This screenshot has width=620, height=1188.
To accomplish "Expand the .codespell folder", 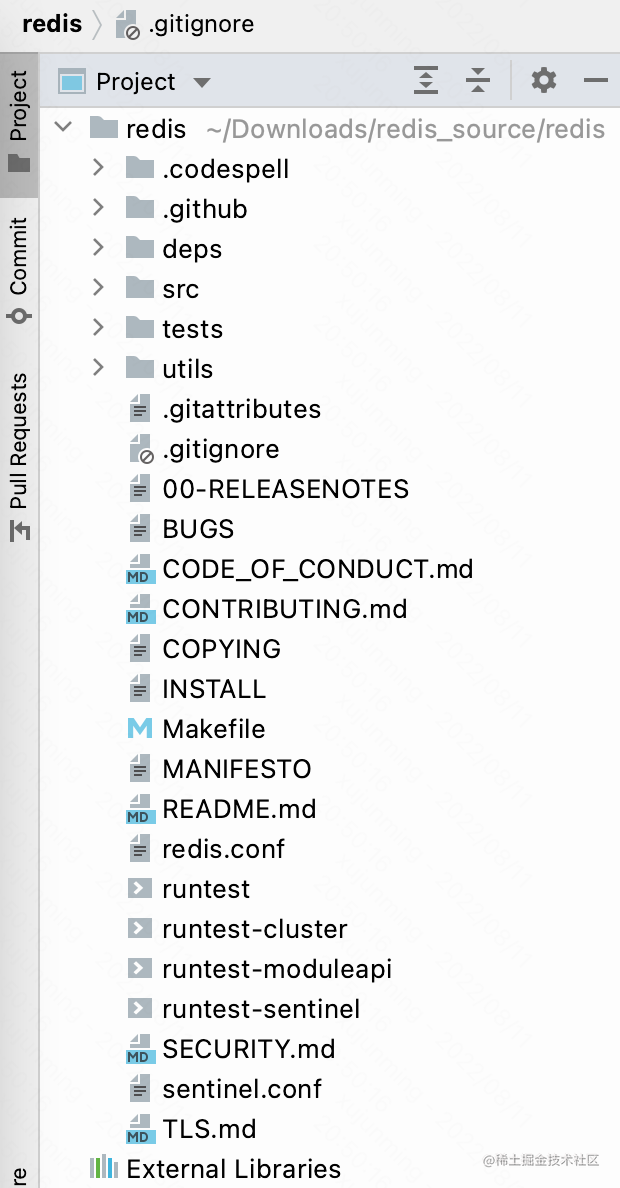I will [x=98, y=167].
